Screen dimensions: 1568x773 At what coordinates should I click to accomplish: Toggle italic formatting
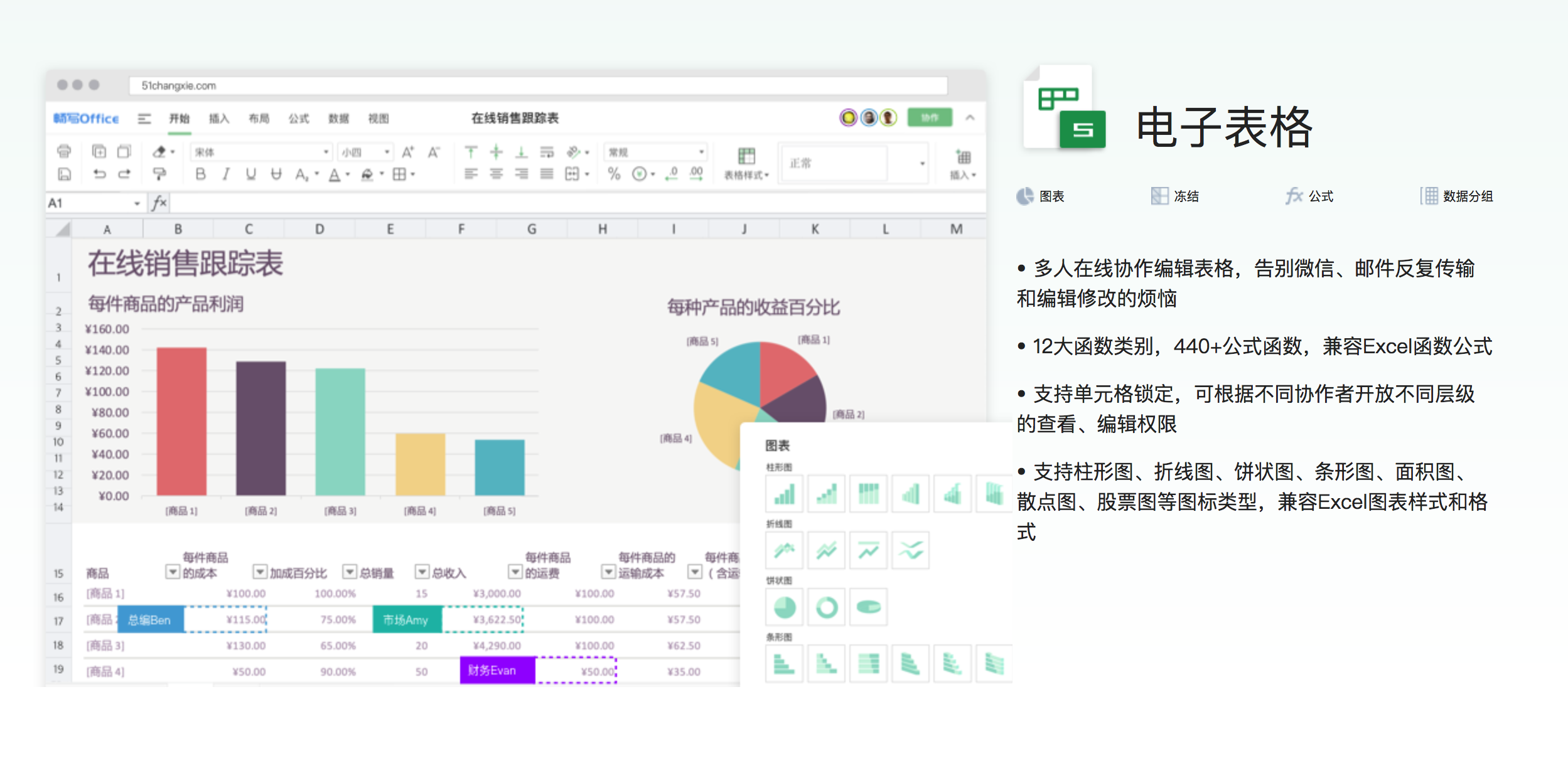pyautogui.click(x=227, y=174)
